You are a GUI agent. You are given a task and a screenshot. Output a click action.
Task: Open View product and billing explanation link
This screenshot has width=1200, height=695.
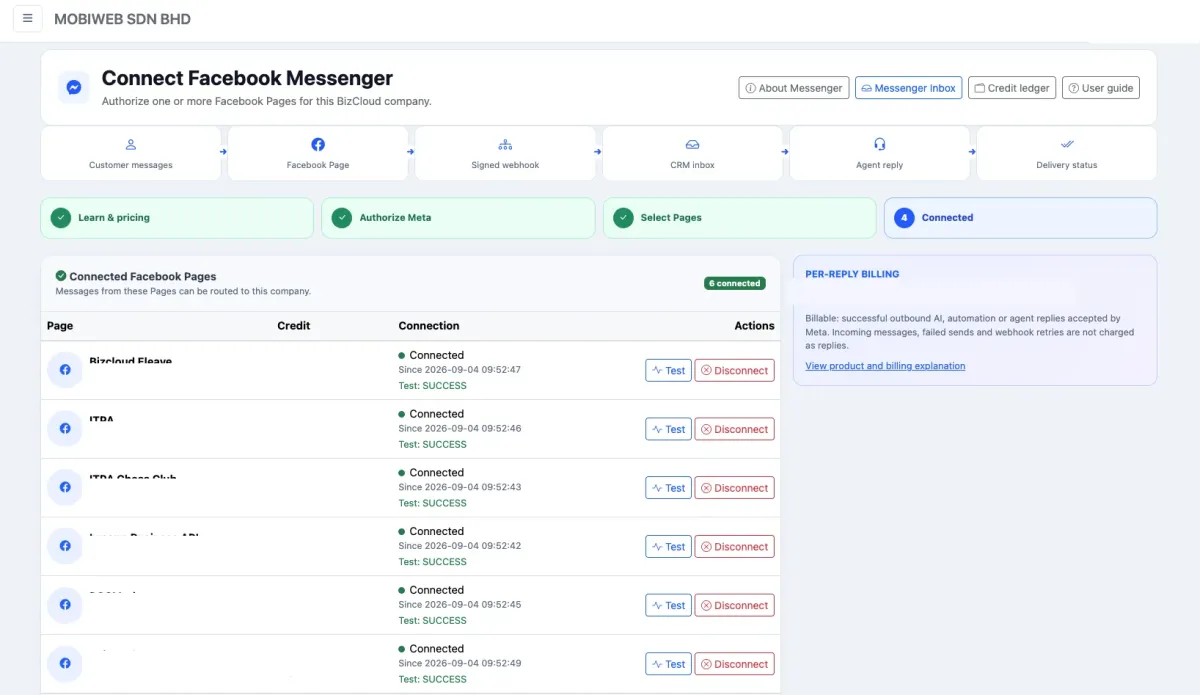(885, 366)
